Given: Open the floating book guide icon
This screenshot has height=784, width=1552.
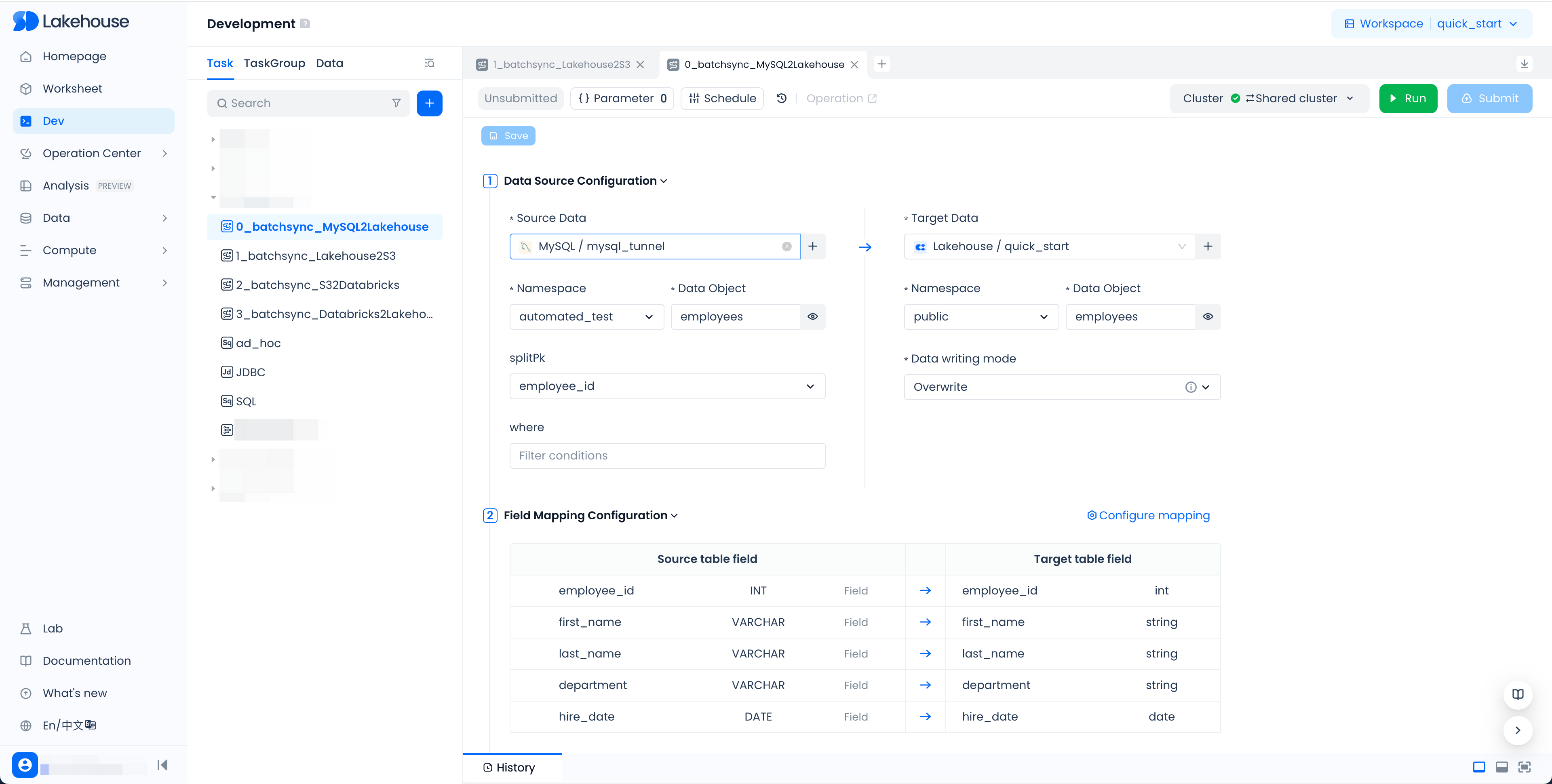Looking at the screenshot, I should [1517, 694].
